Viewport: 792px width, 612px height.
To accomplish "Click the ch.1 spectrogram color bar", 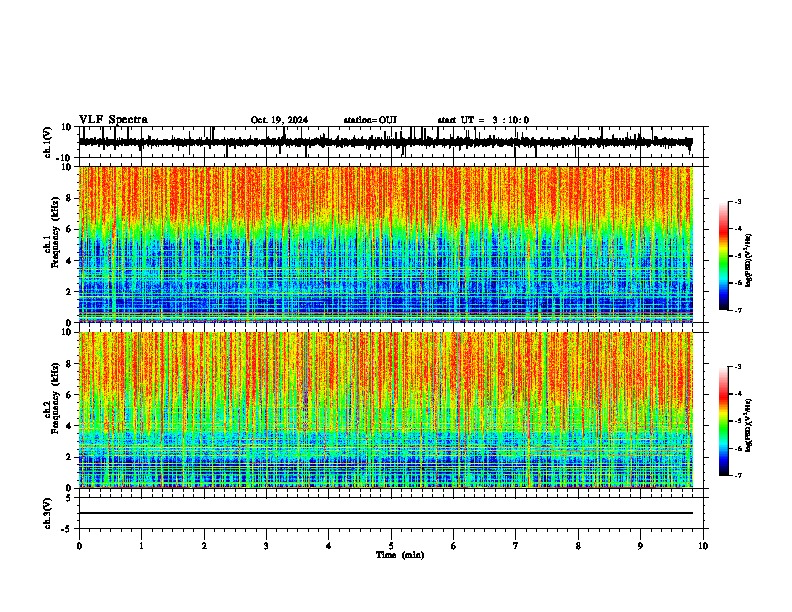I will pyautogui.click(x=724, y=256).
